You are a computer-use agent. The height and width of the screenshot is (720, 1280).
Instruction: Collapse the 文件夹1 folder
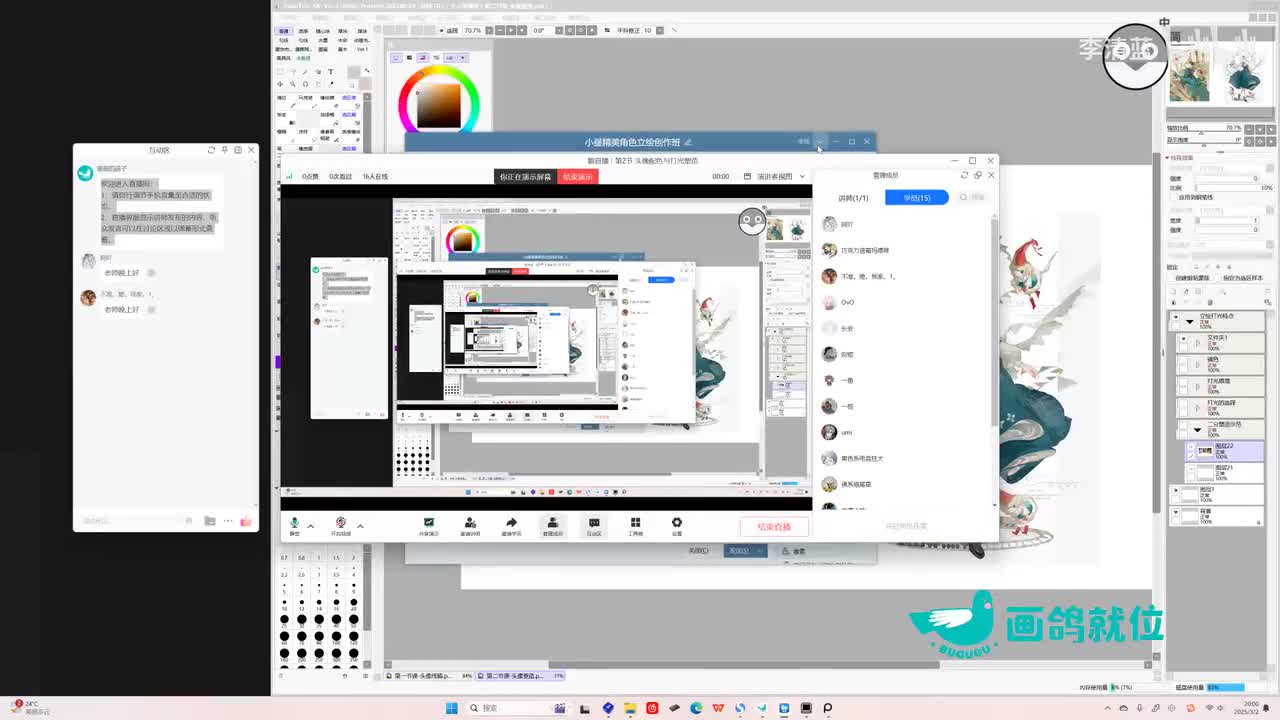point(1197,343)
